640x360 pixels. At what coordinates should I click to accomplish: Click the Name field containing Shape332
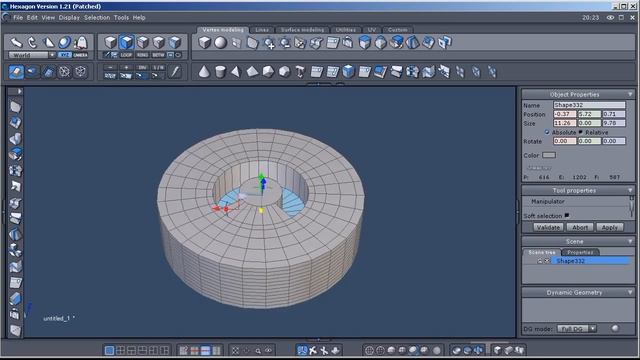pos(589,105)
